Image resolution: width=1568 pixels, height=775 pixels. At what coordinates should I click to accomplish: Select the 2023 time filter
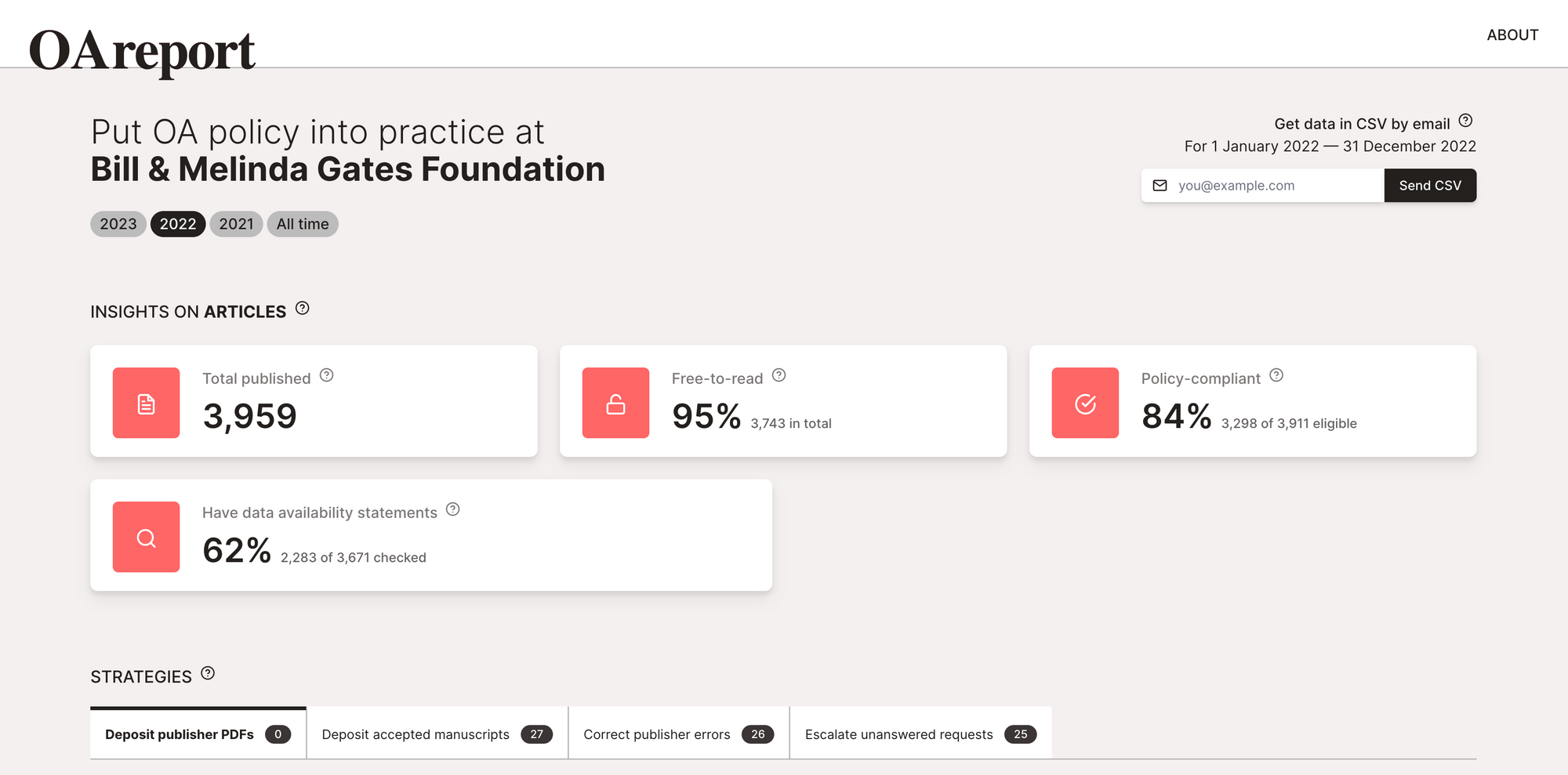(118, 224)
